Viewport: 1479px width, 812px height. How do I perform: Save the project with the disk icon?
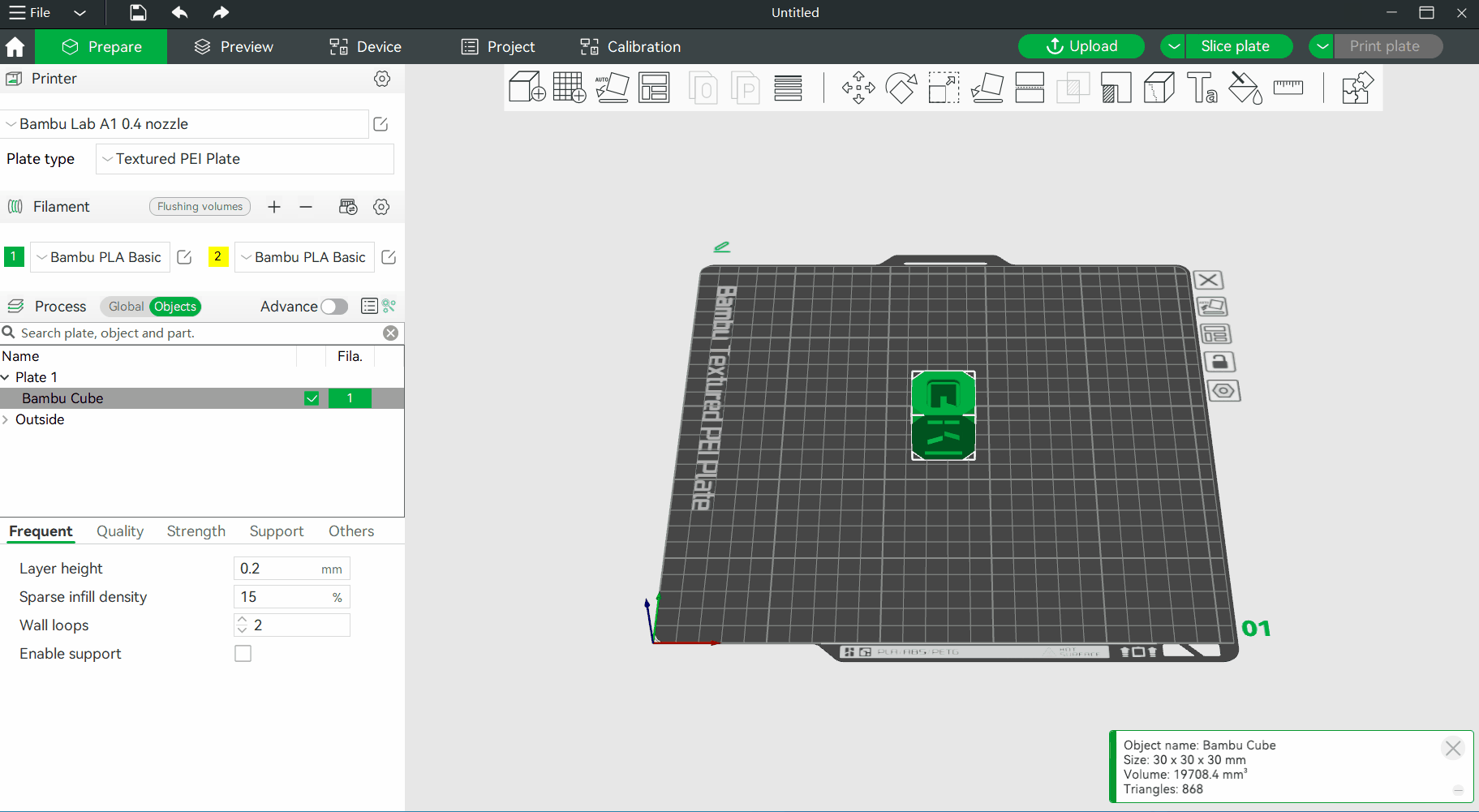click(139, 12)
